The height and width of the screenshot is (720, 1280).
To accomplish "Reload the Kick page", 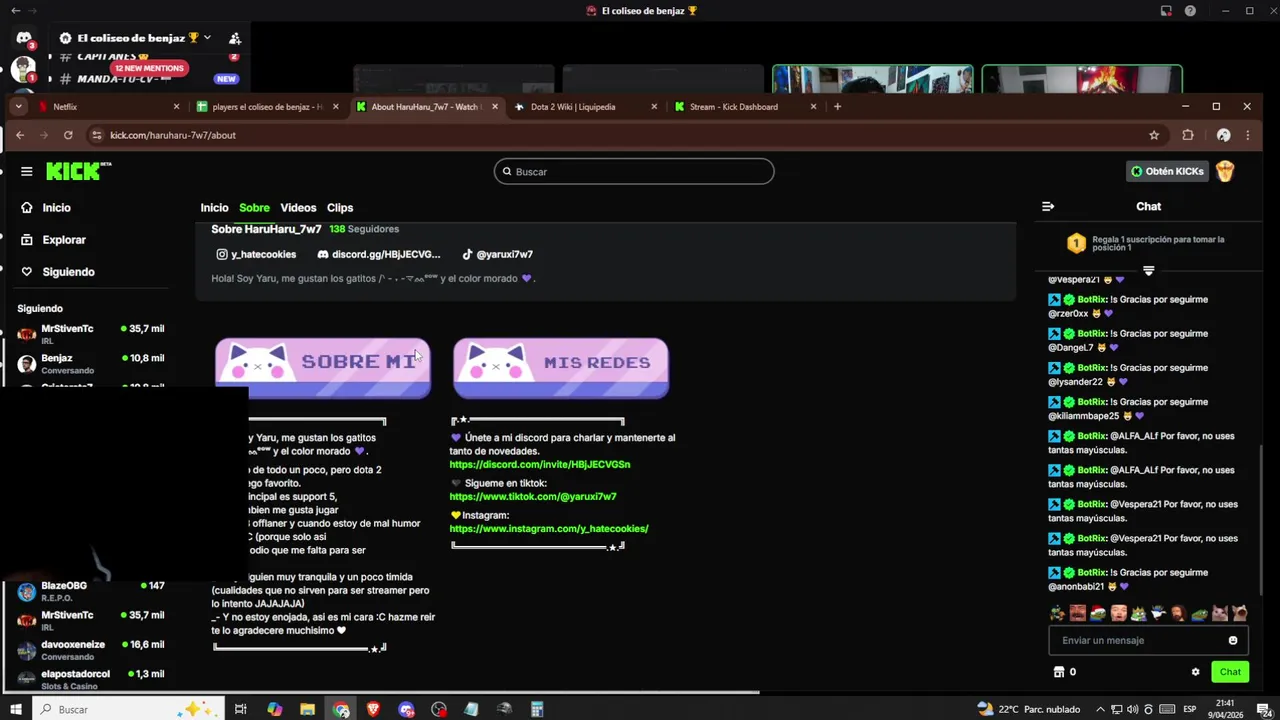I will pos(68,135).
